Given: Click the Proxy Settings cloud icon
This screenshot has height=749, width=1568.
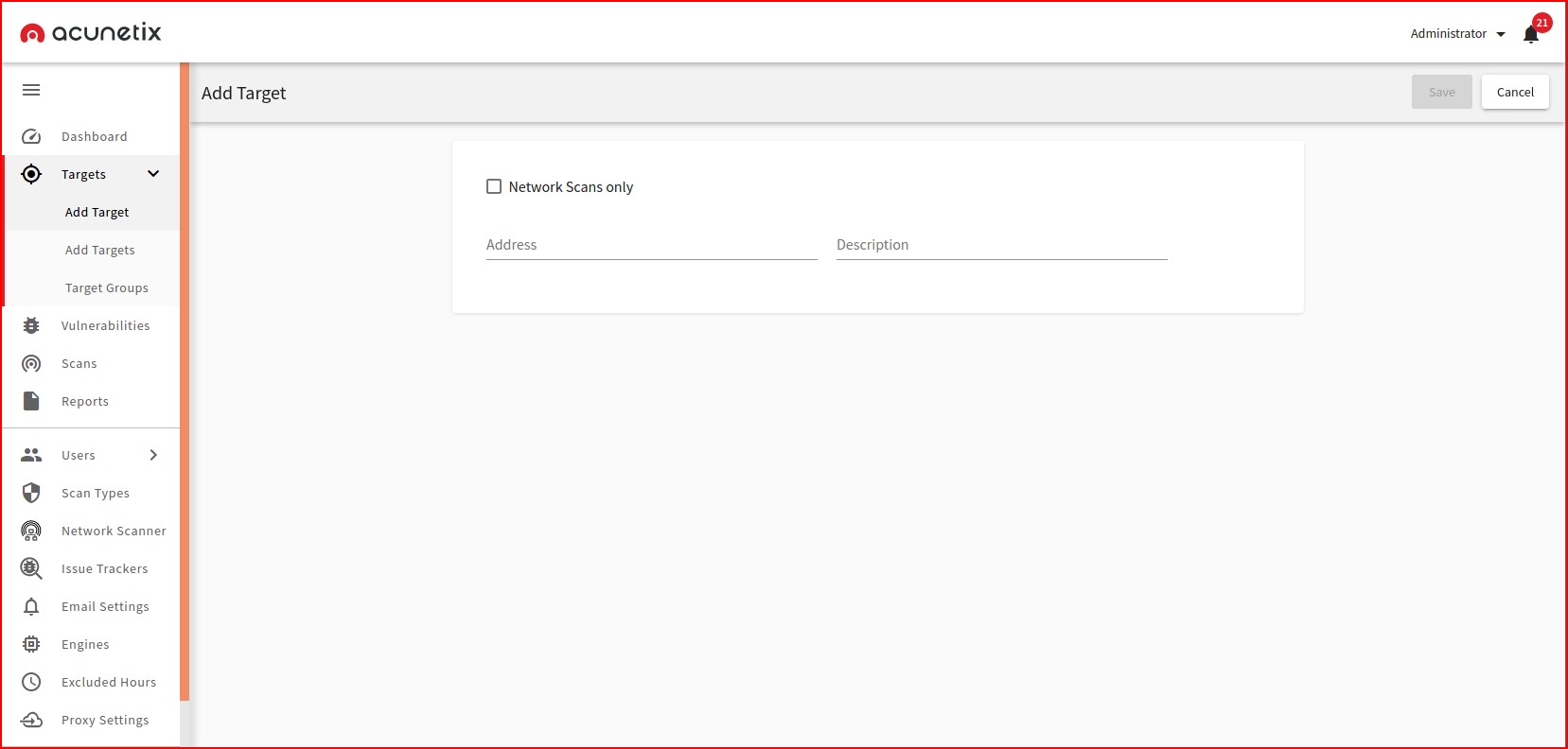Looking at the screenshot, I should coord(31,720).
